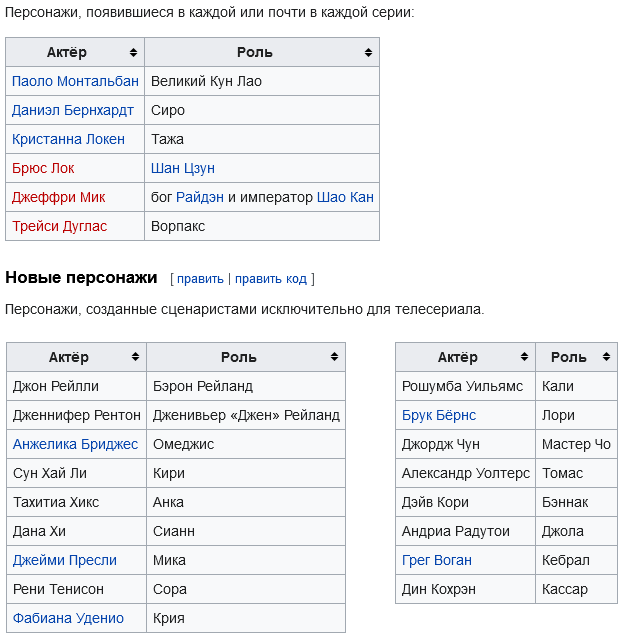Screen dimensions: 624x641
Task: Open the Шан Цзун role link
Action: point(183,168)
